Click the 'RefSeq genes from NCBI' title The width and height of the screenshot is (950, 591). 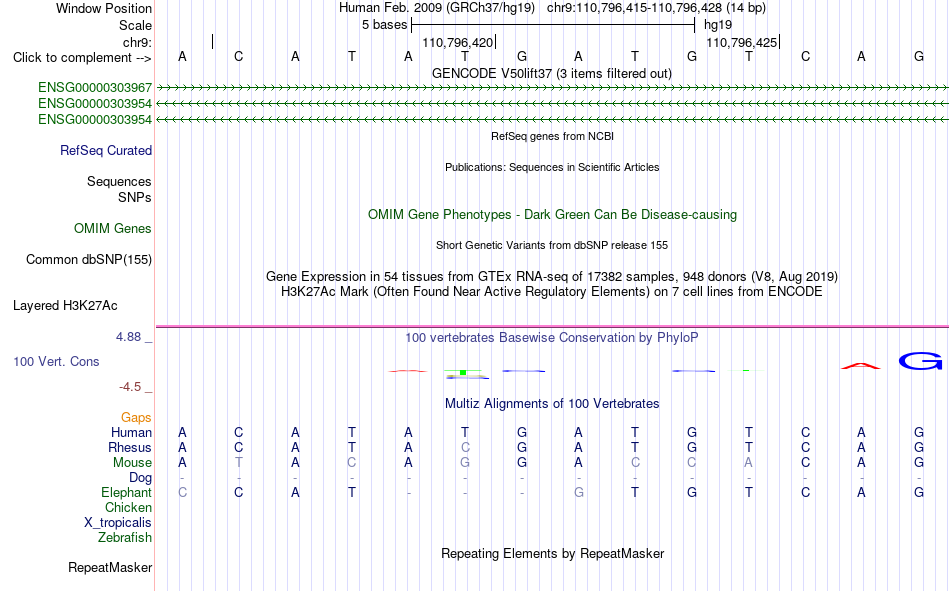coord(553,136)
